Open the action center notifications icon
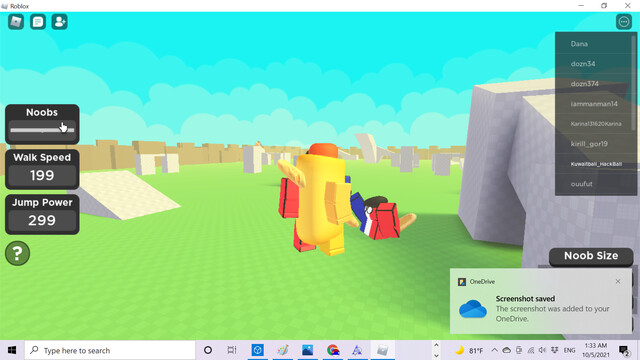 623,350
